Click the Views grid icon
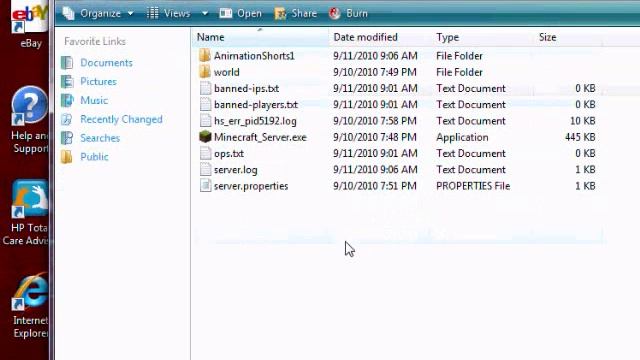640x360 pixels. coord(152,13)
